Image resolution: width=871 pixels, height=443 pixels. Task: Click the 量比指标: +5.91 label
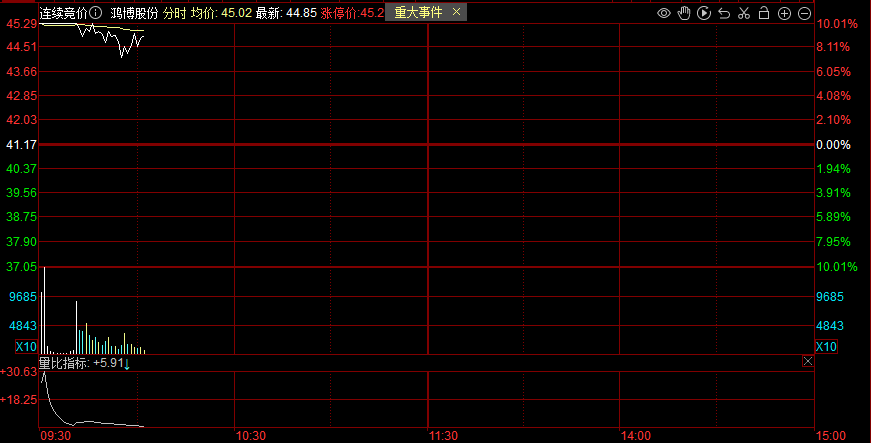(x=81, y=363)
